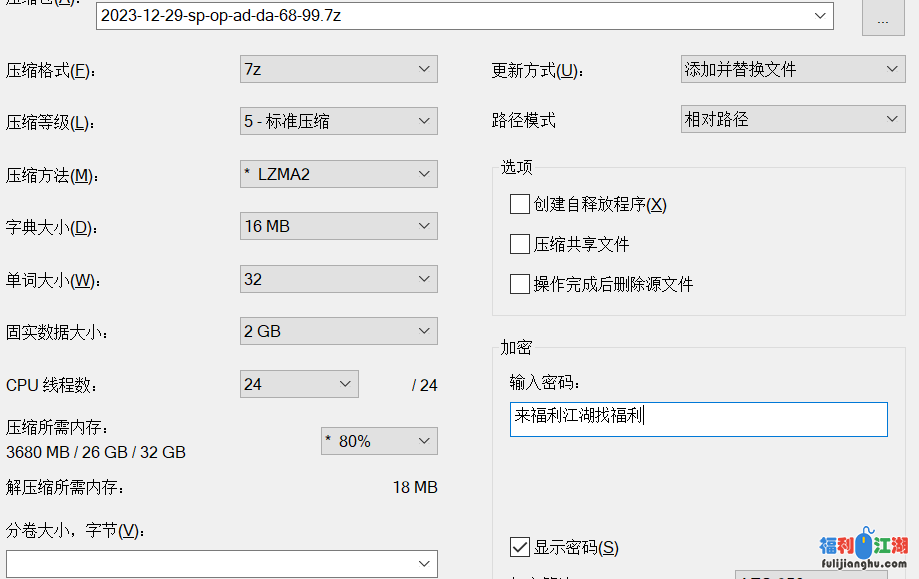Open the 压缩等级 standard compression dropdown
This screenshot has height=579, width=919.
(338, 121)
